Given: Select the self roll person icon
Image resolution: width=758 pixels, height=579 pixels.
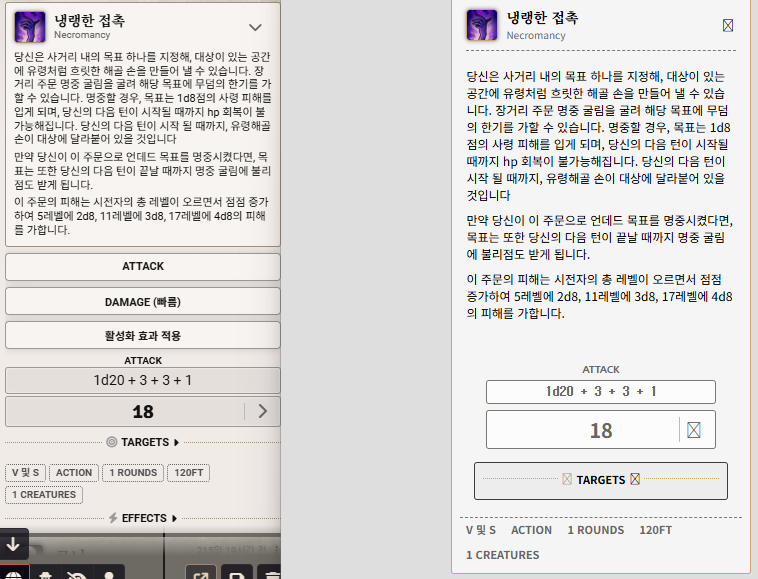Looking at the screenshot, I should click(x=109, y=573).
